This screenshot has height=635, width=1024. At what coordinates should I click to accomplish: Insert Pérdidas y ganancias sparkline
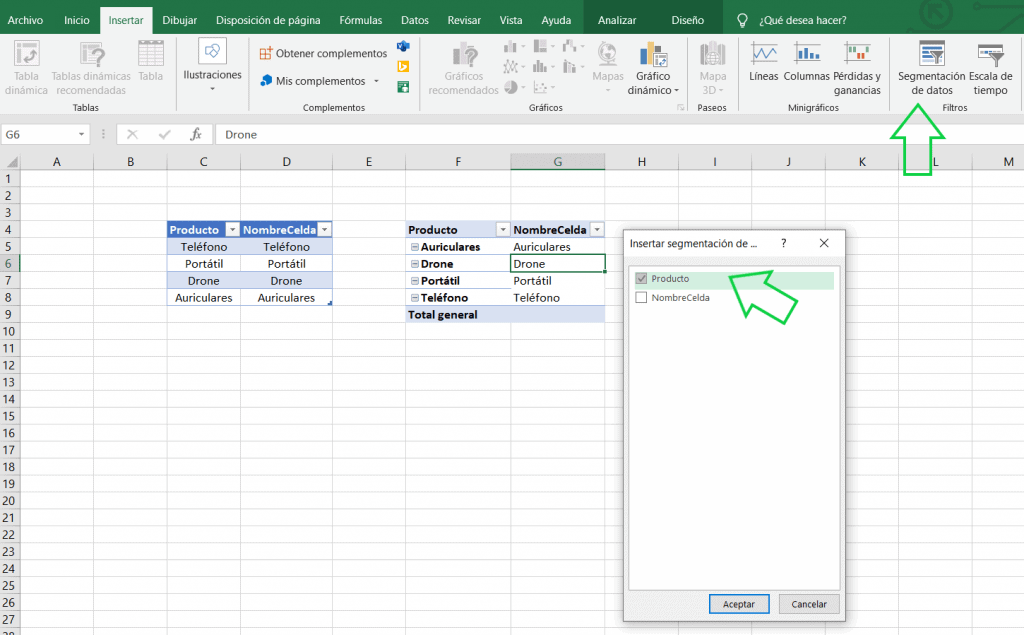(x=857, y=68)
